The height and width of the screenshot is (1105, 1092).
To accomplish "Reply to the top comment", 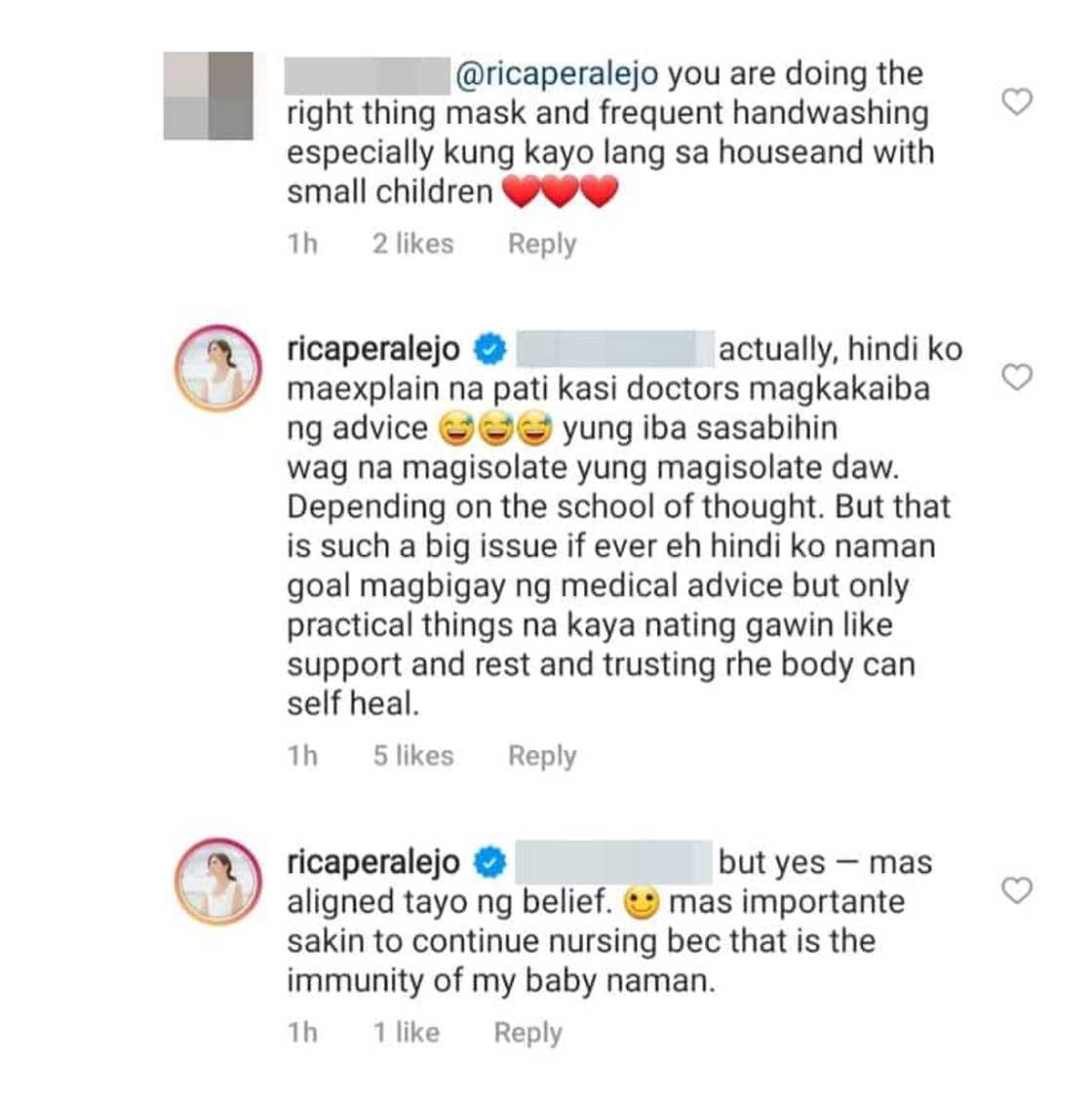I will coord(540,243).
